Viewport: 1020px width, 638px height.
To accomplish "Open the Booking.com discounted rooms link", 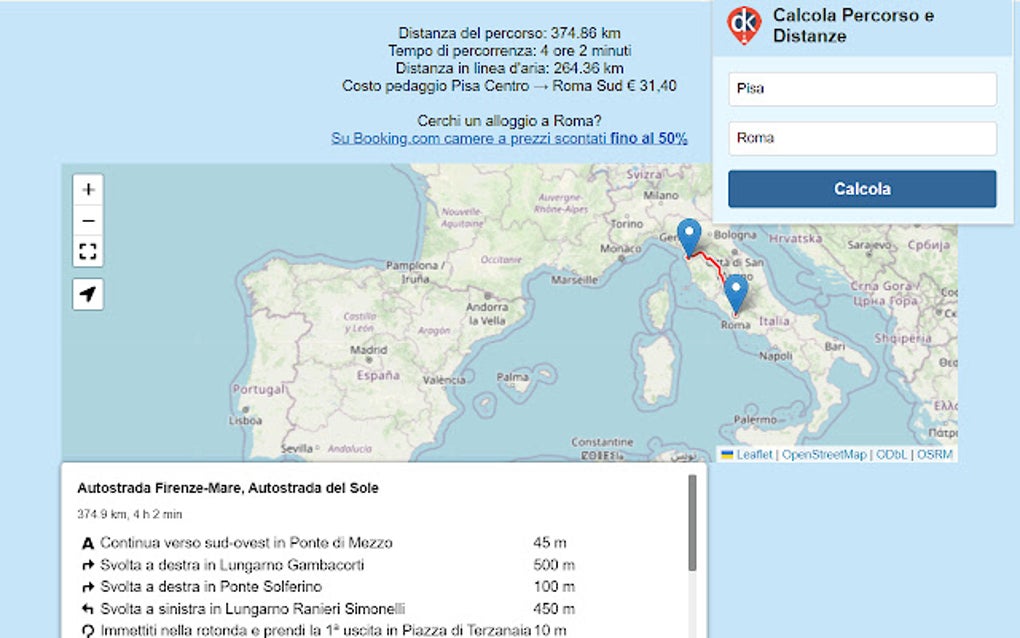I will [x=509, y=138].
